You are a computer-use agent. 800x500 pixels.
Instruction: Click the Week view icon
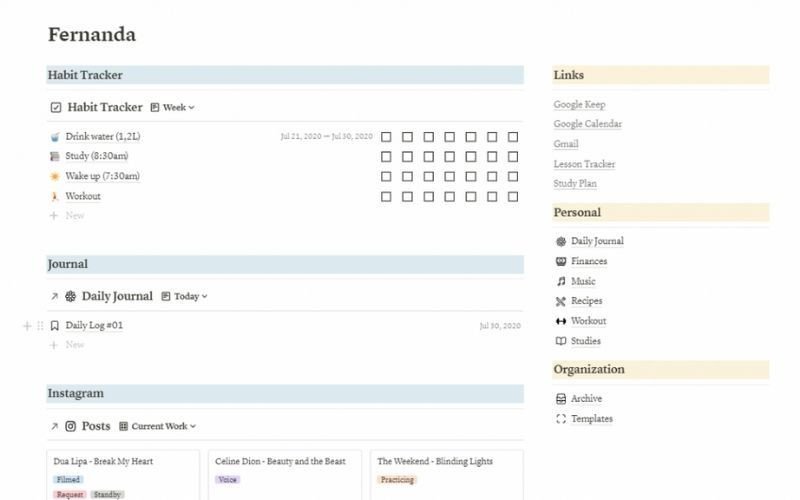[155, 107]
